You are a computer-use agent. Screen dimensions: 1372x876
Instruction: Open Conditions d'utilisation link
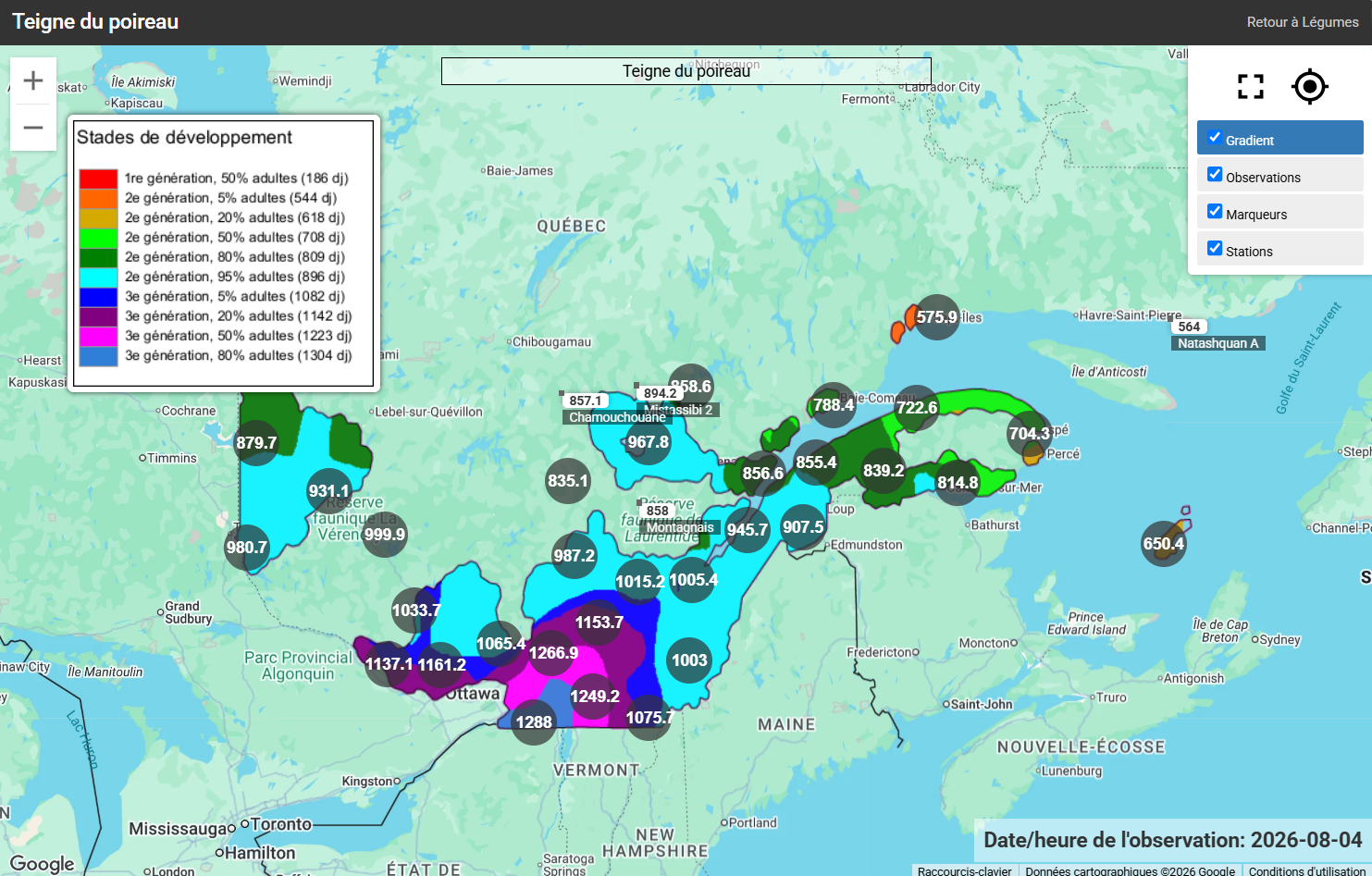coord(1307,870)
